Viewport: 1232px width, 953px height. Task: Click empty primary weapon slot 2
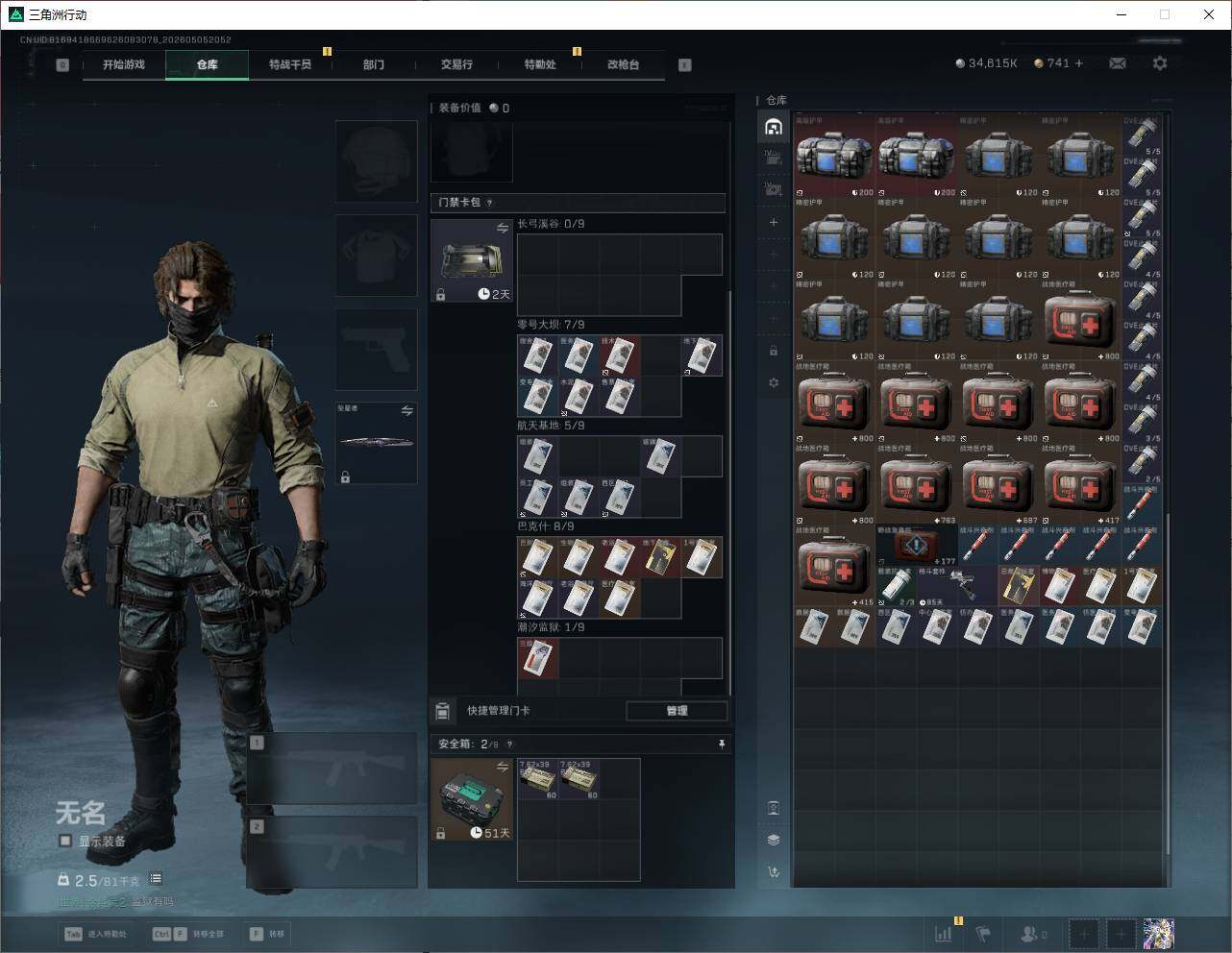point(333,852)
